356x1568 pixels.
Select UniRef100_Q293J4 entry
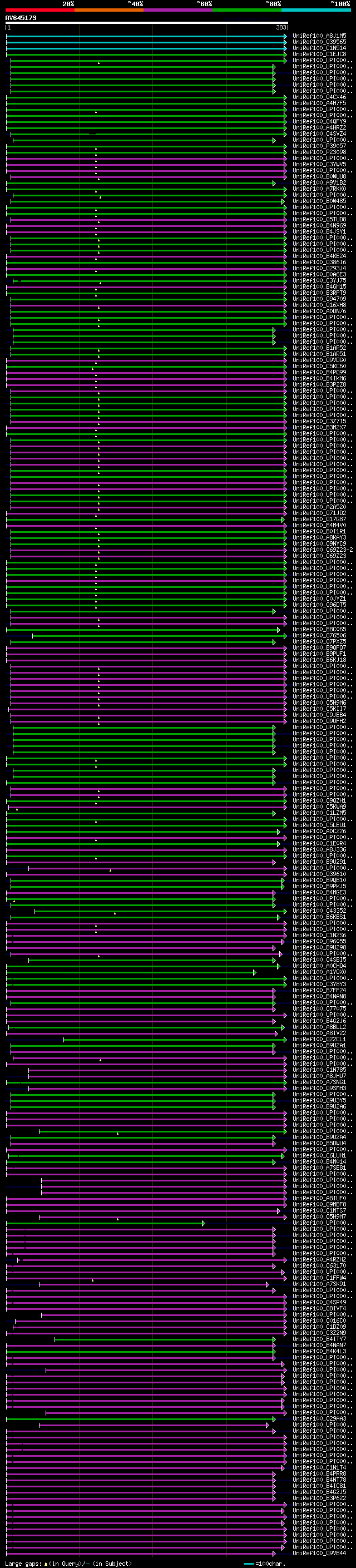[319, 269]
